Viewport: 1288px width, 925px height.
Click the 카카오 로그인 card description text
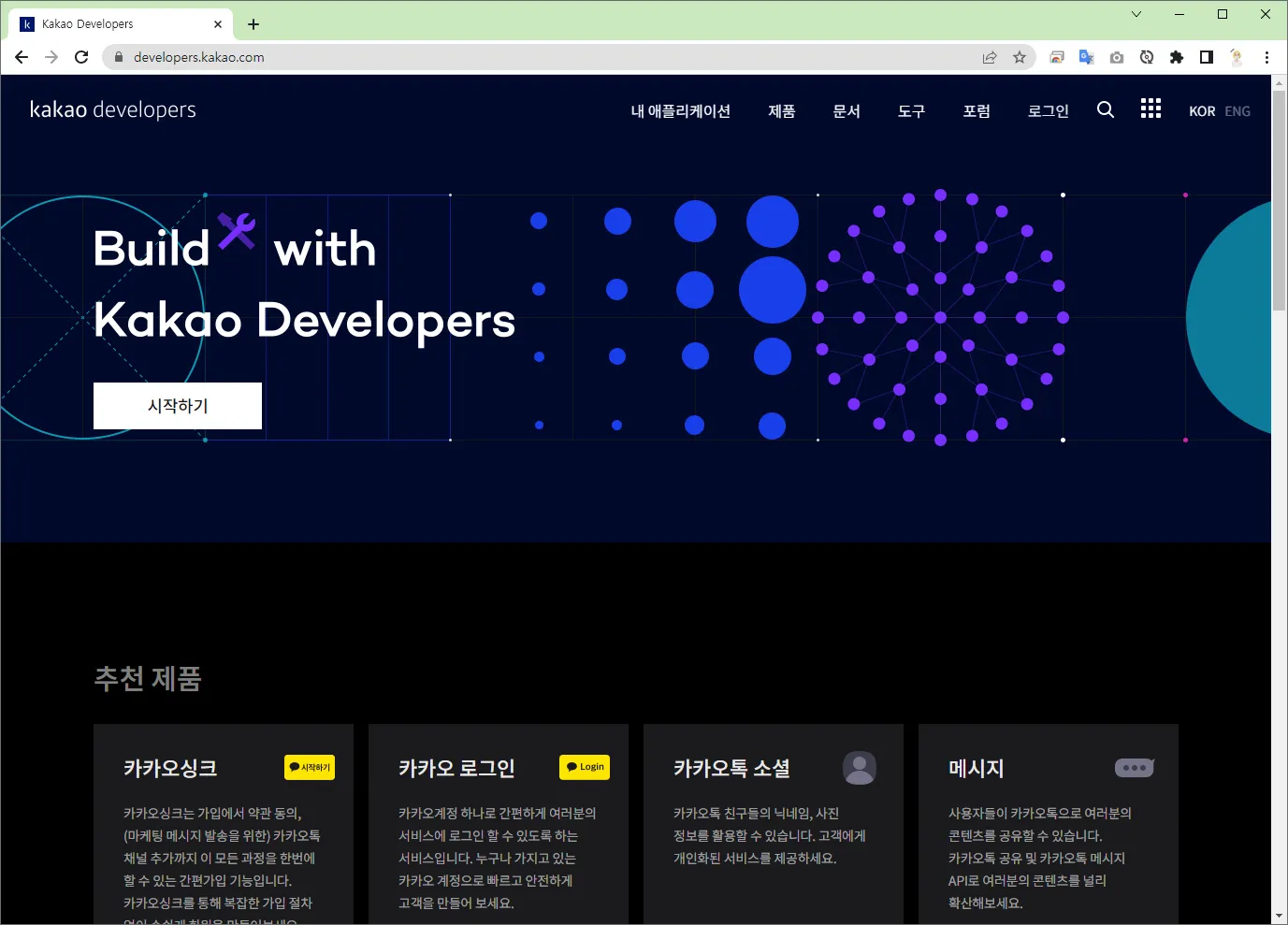498,859
